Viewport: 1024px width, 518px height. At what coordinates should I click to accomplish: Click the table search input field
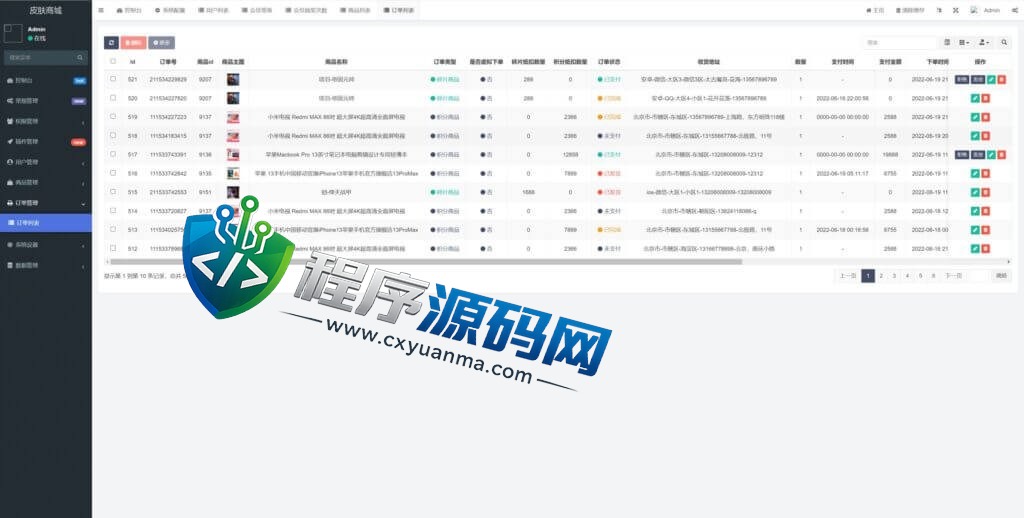coord(900,42)
